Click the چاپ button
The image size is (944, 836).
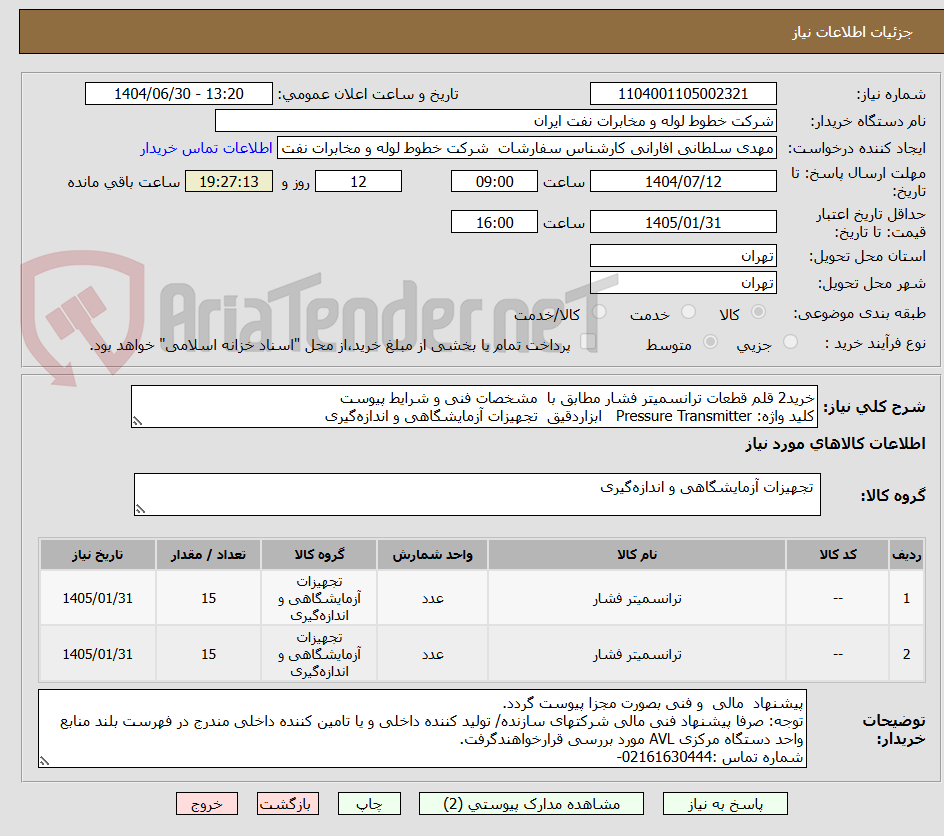click(x=369, y=803)
